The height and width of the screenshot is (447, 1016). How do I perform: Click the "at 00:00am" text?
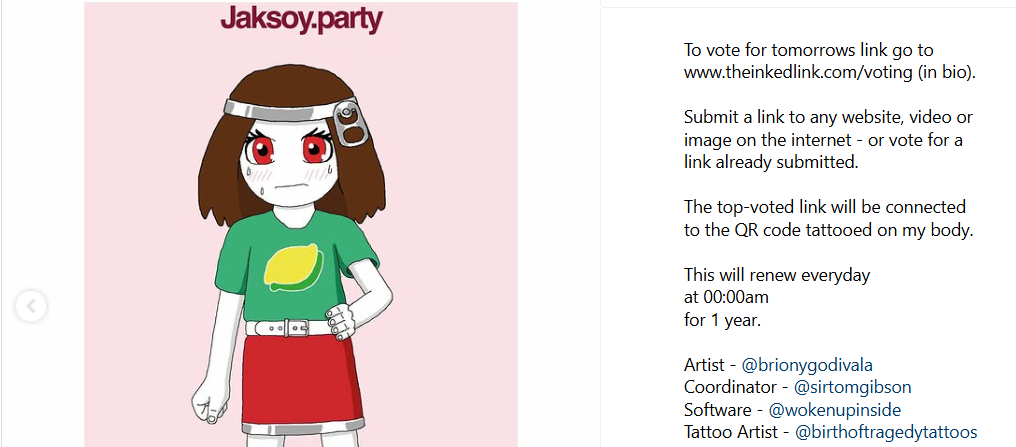point(726,297)
